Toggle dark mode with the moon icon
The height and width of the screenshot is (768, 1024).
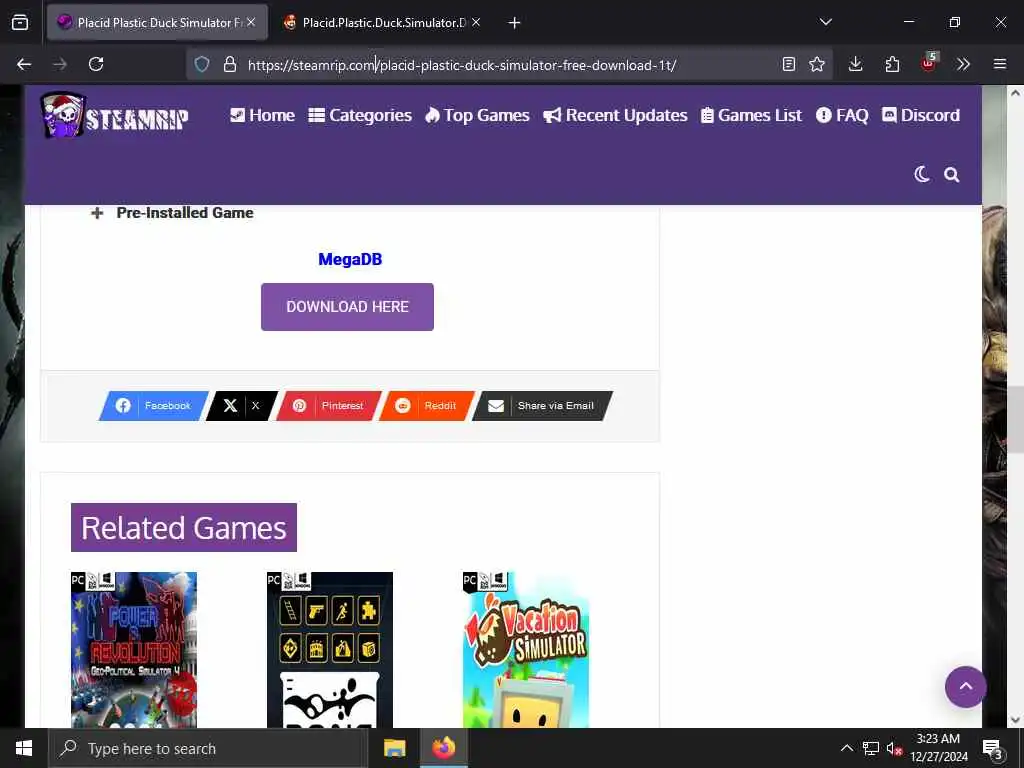coord(921,174)
